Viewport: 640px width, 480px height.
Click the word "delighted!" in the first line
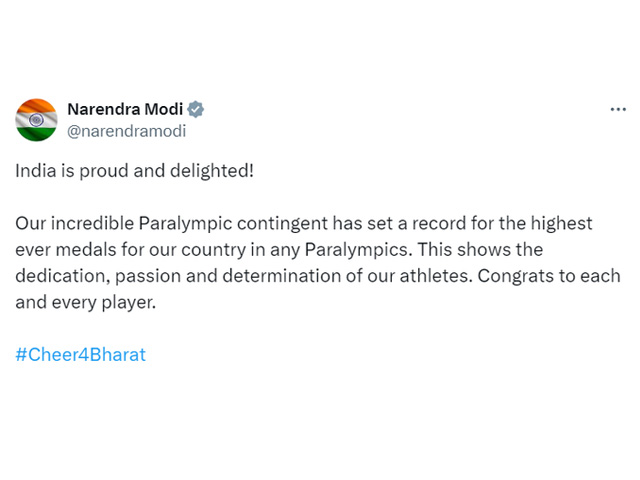(x=212, y=171)
